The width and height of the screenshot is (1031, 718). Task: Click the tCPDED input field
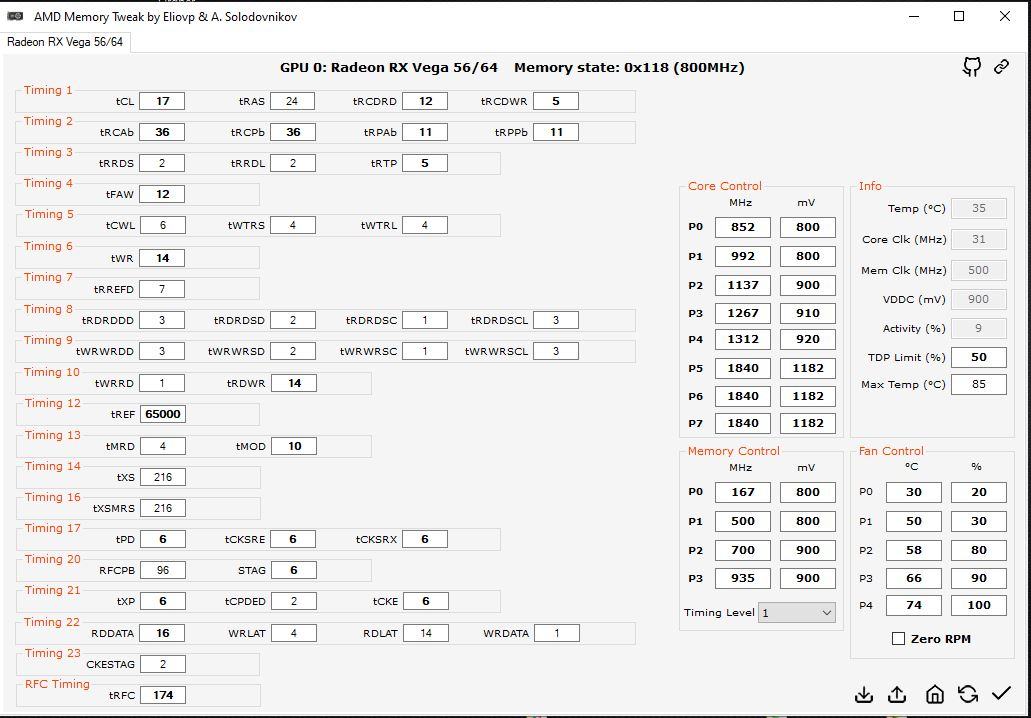pos(294,601)
